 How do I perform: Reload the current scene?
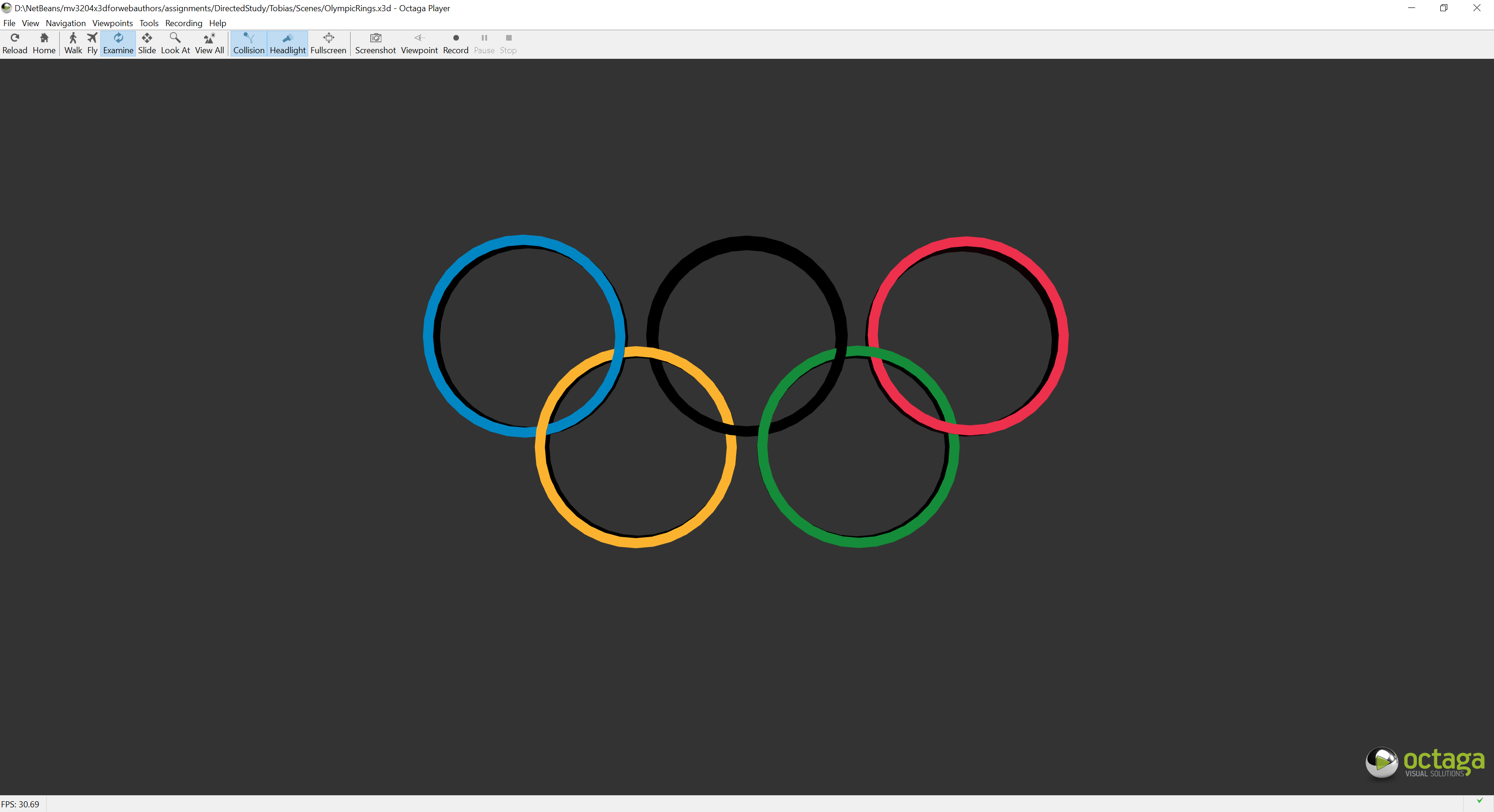[14, 43]
